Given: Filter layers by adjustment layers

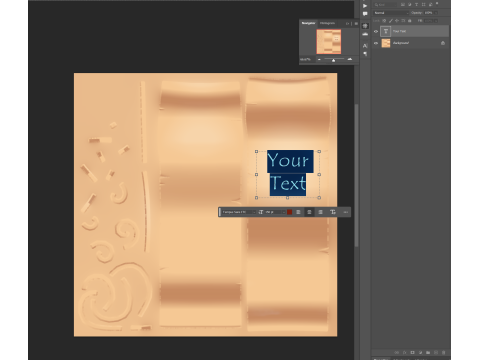Looking at the screenshot, I should [410, 4].
